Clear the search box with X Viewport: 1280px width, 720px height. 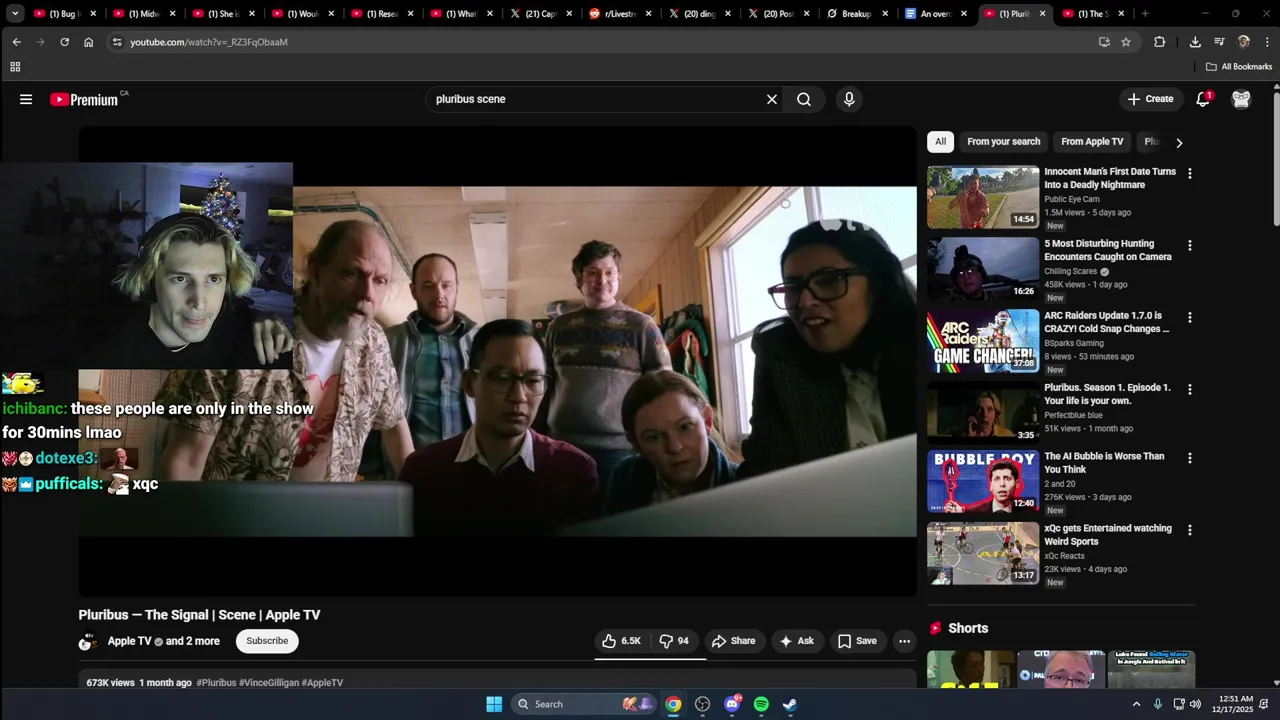click(772, 99)
